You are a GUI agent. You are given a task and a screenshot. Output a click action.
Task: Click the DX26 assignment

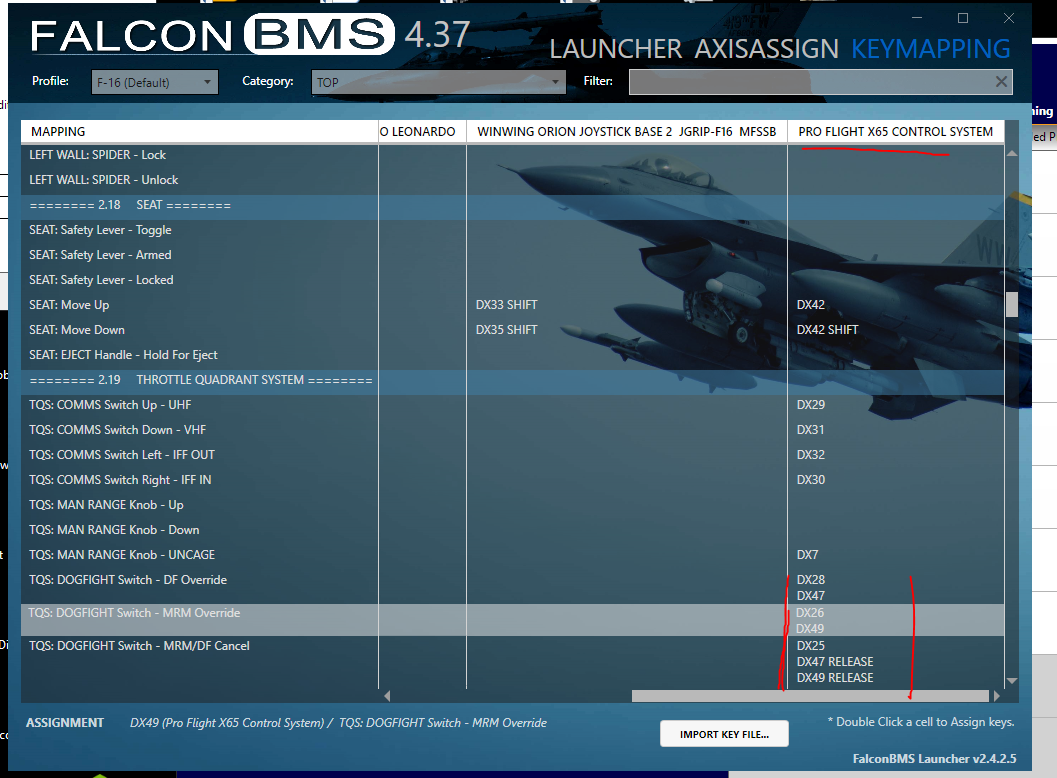(810, 613)
